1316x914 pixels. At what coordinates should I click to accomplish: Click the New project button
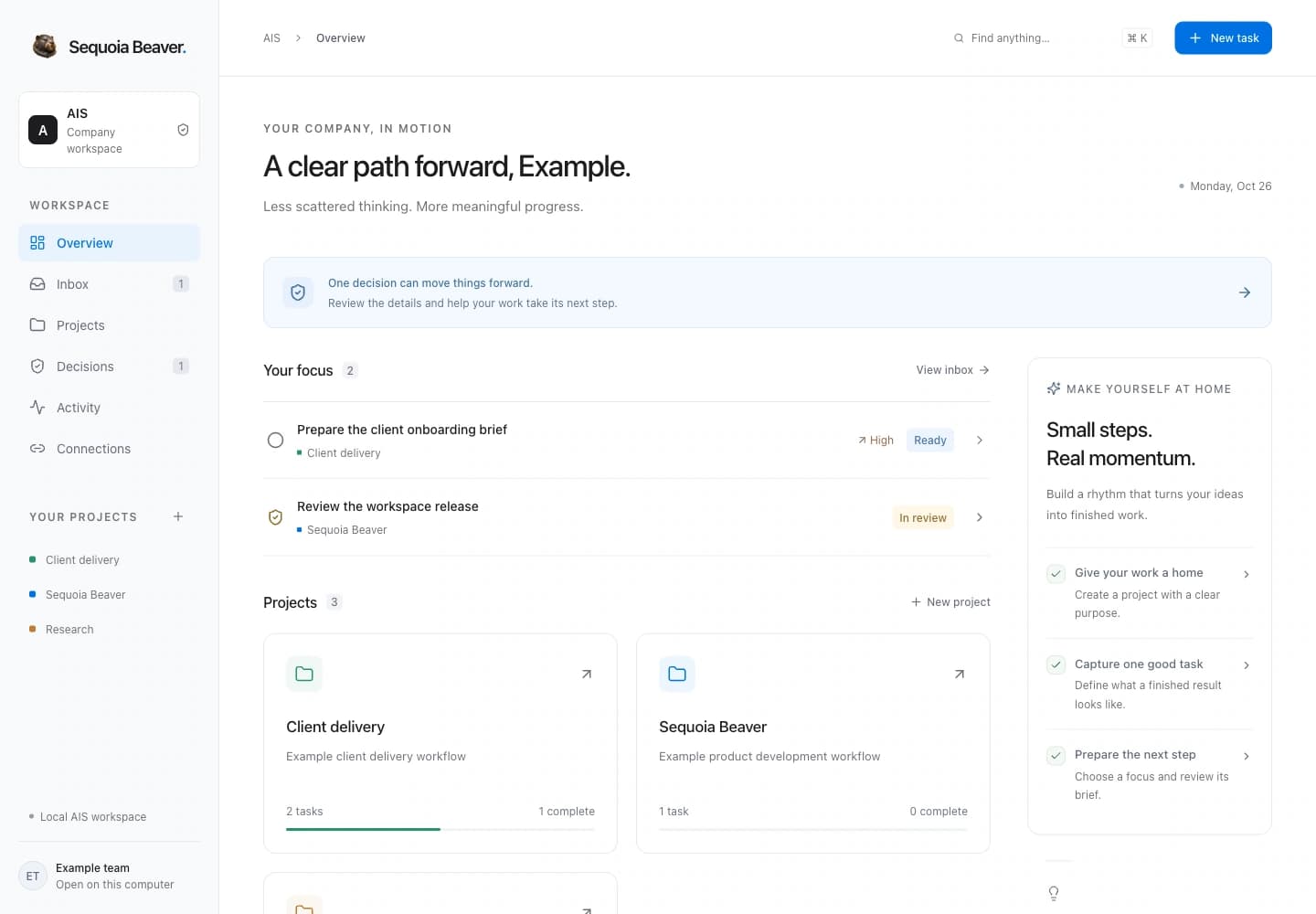coord(950,602)
